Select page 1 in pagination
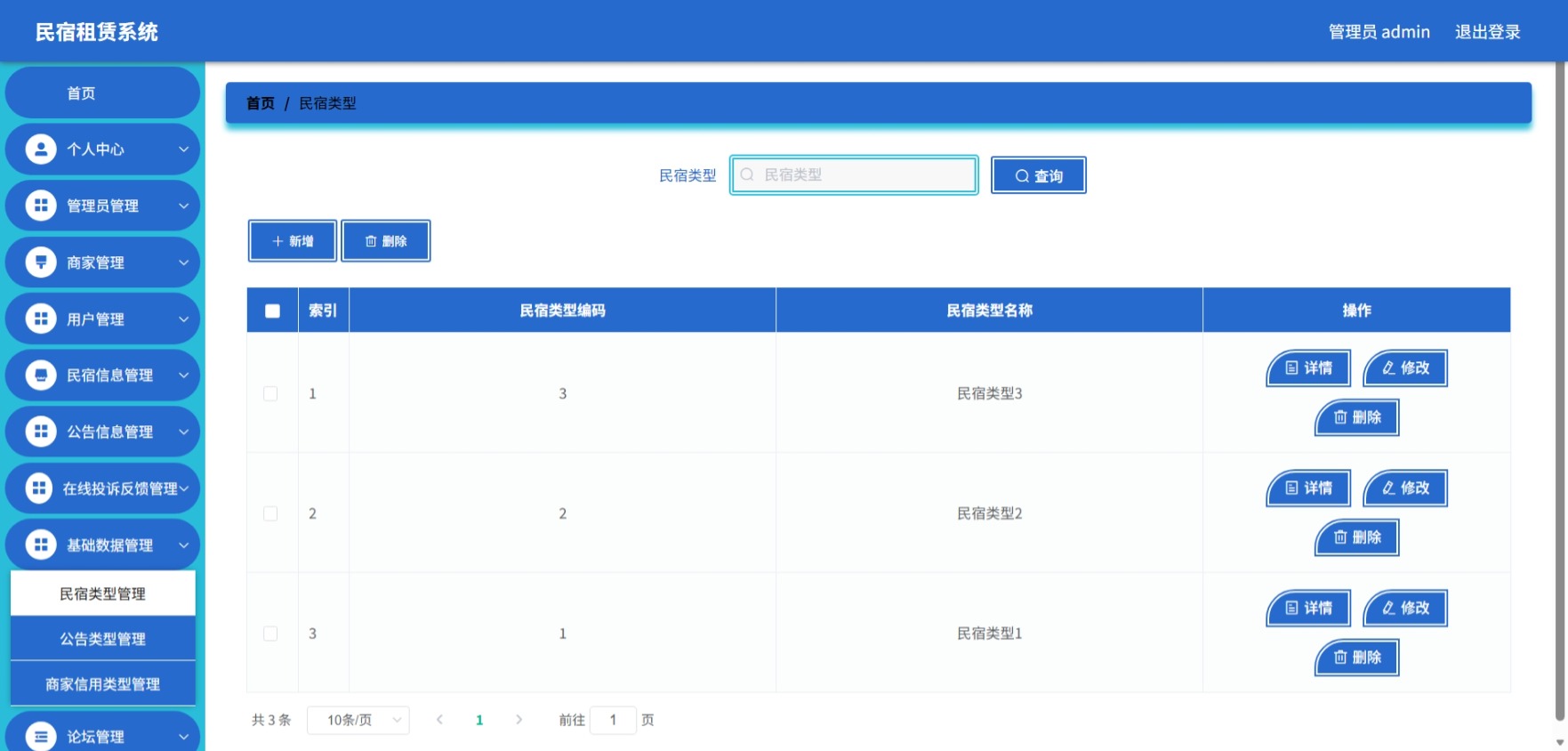Image resolution: width=1568 pixels, height=751 pixels. (479, 720)
